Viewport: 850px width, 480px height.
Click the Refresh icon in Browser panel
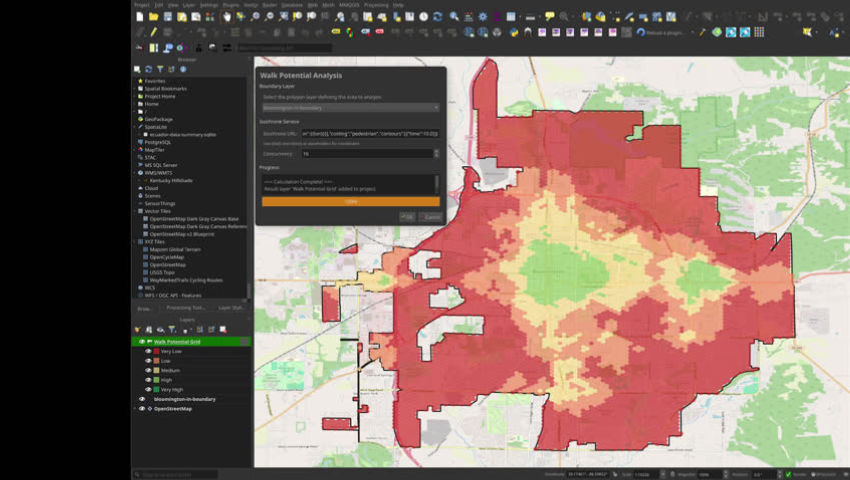(149, 69)
